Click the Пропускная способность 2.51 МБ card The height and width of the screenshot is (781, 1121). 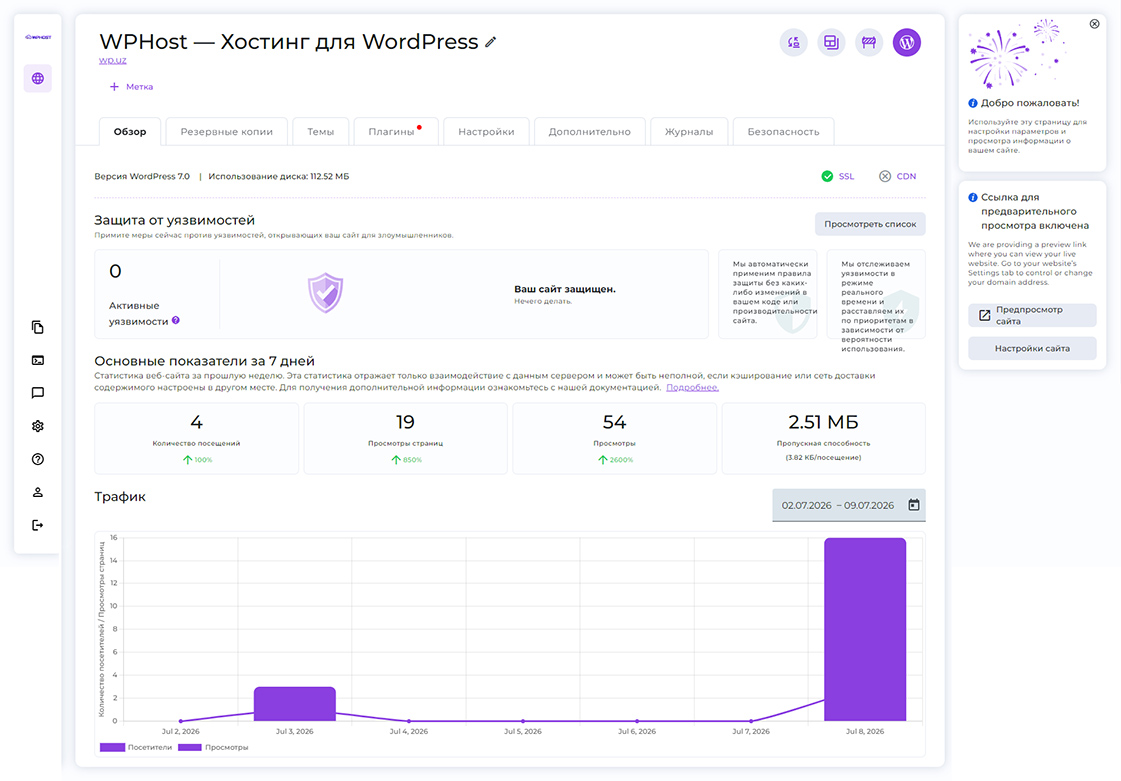(824, 438)
